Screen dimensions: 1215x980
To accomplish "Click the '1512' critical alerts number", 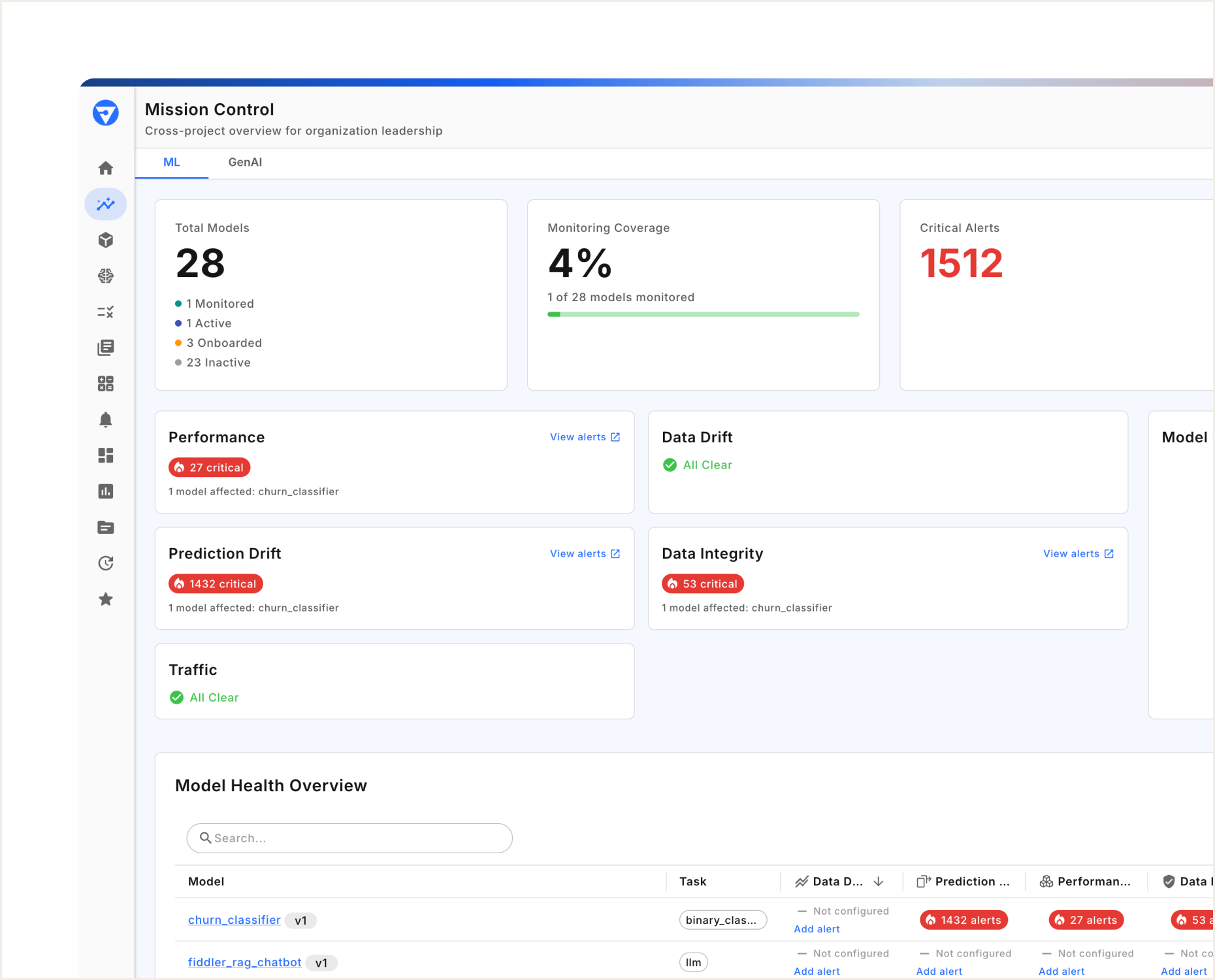I will [962, 263].
